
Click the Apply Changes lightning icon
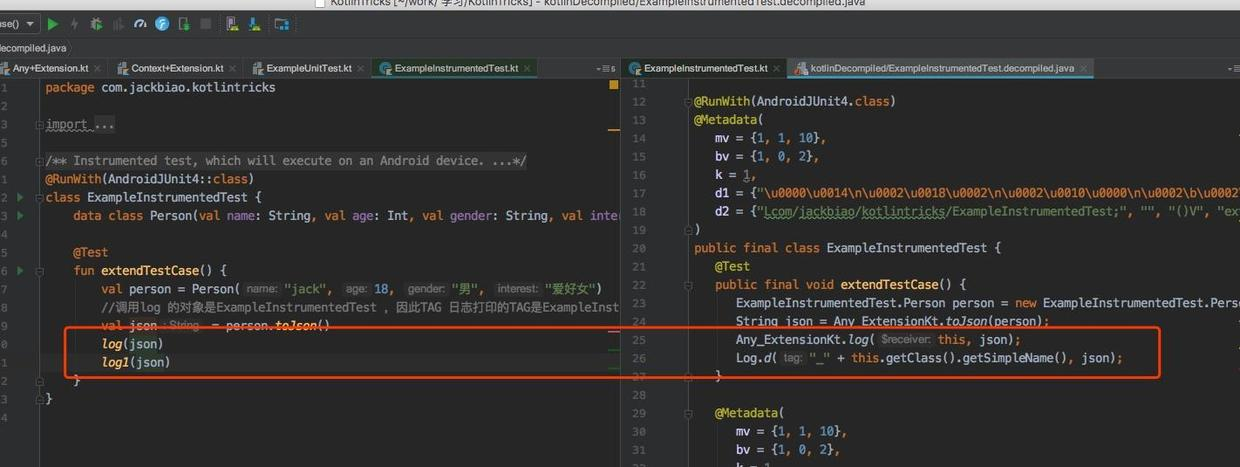[x=75, y=24]
